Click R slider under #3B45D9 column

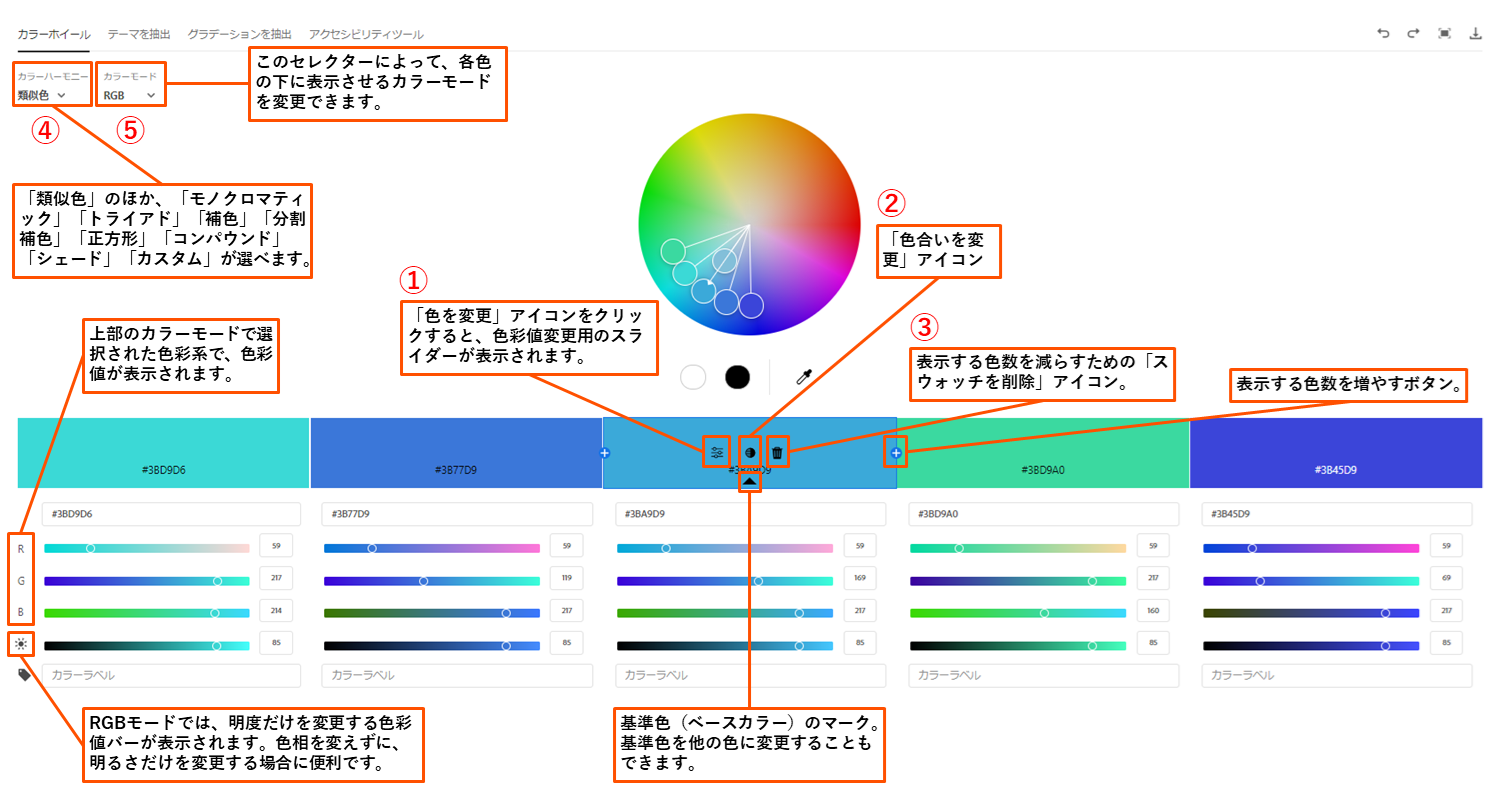[x=1311, y=548]
